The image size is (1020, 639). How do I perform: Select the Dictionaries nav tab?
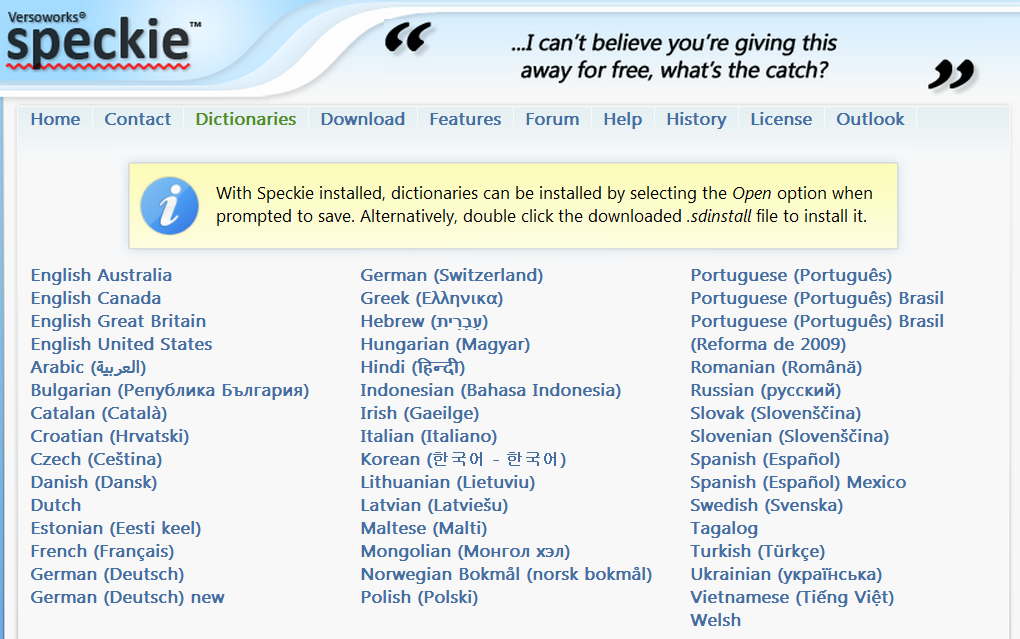246,119
